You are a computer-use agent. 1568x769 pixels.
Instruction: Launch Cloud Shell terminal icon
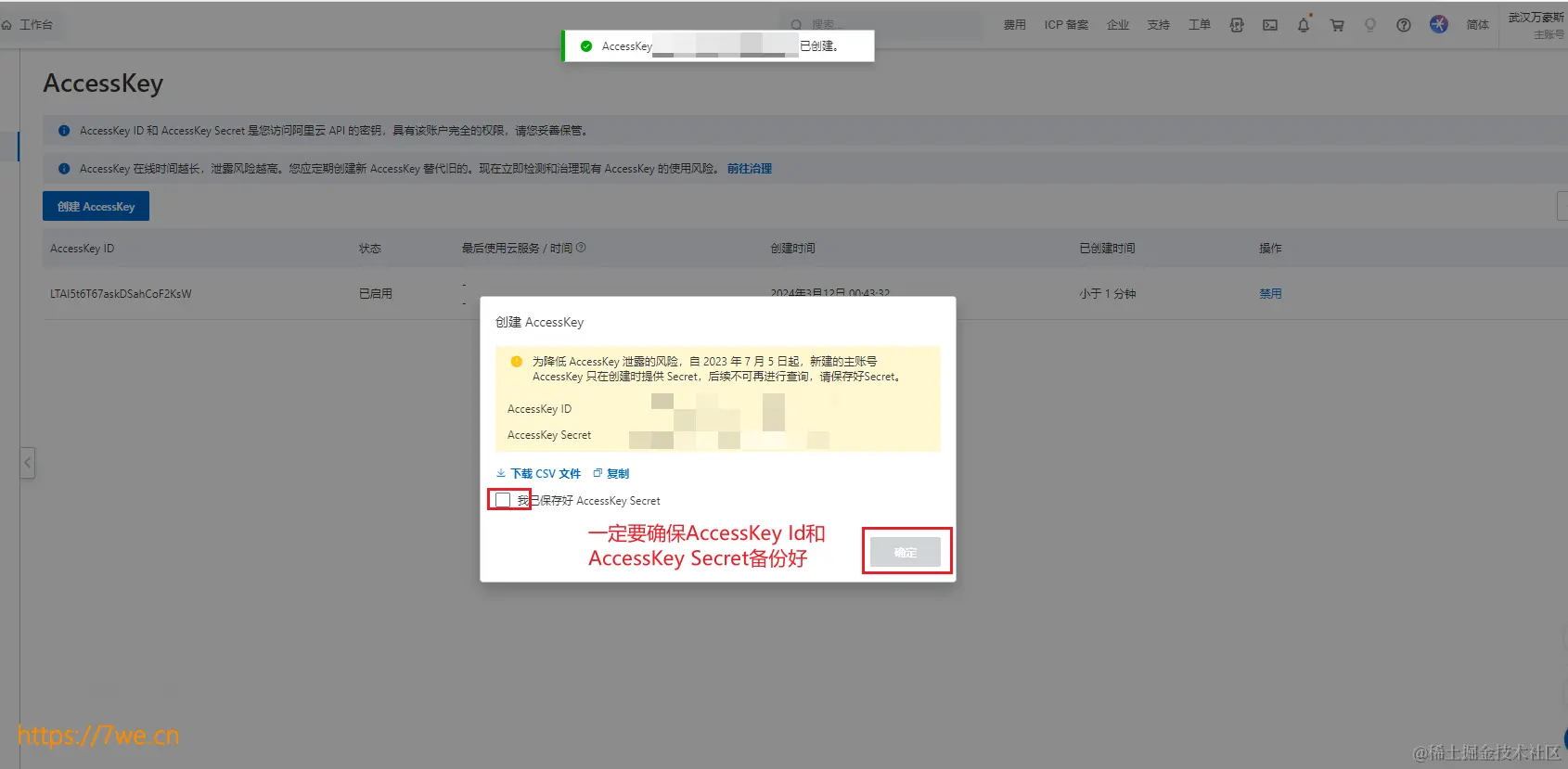click(1270, 25)
